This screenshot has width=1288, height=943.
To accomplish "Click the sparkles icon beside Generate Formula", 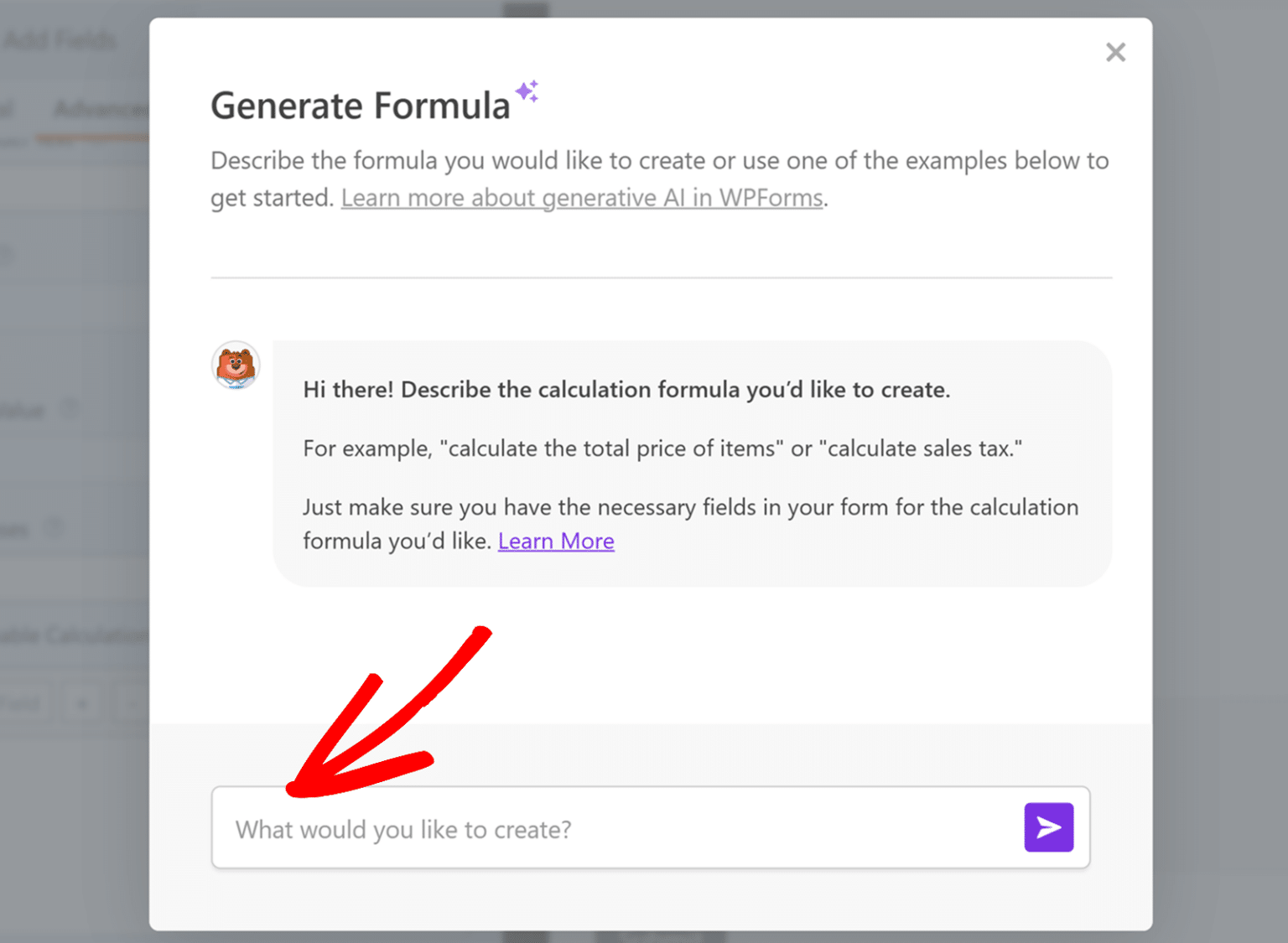I will 527,92.
